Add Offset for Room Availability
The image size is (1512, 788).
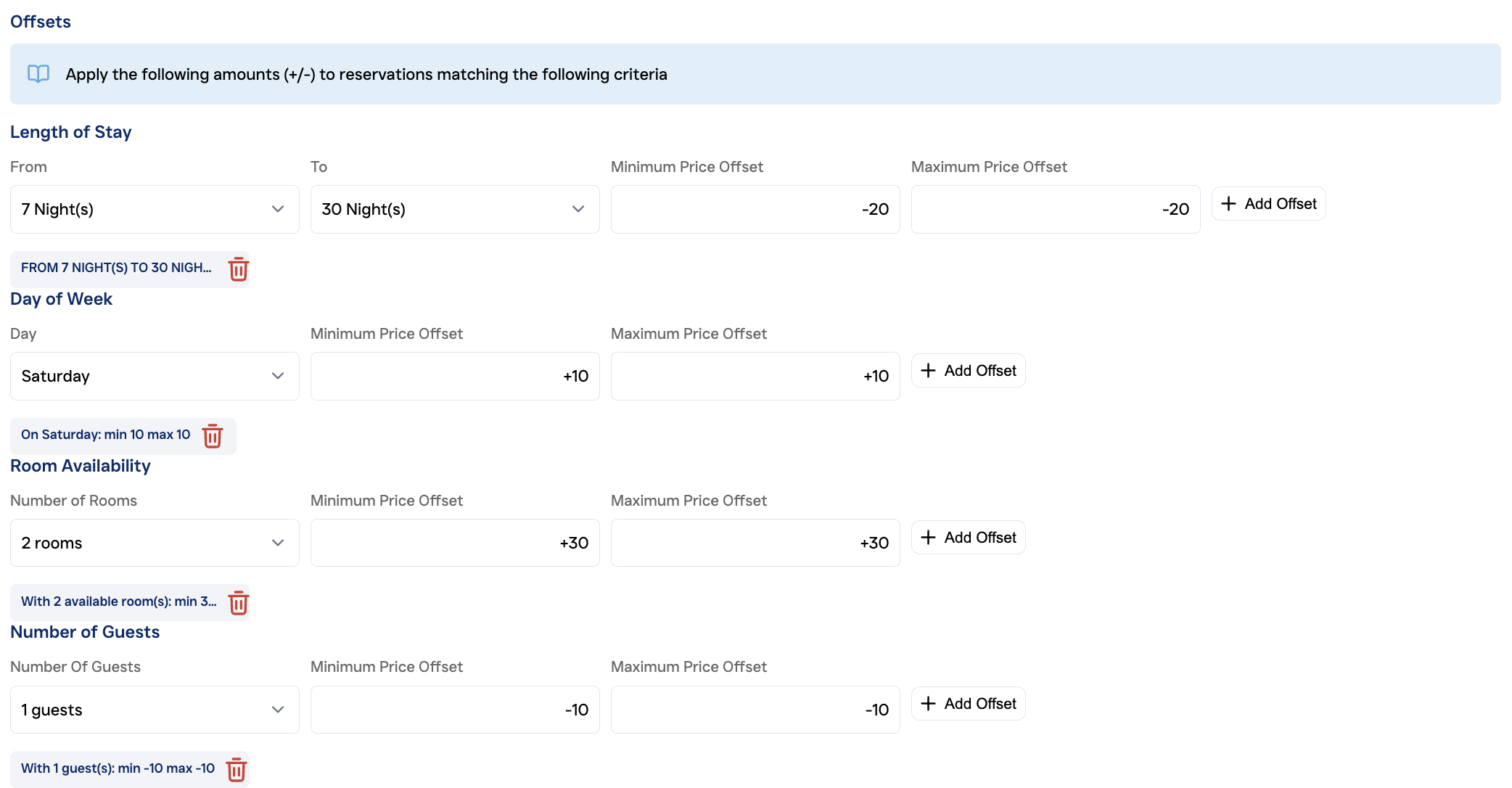pyautogui.click(x=968, y=538)
